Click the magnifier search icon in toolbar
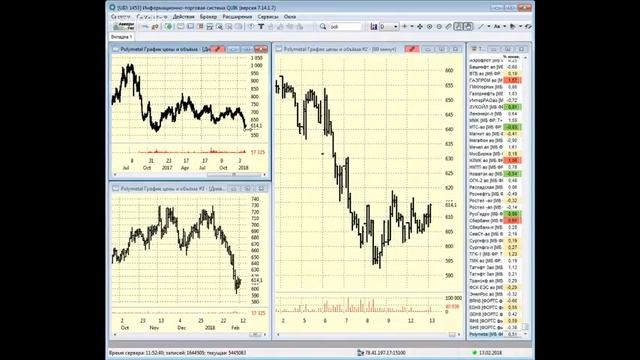 (x=323, y=27)
